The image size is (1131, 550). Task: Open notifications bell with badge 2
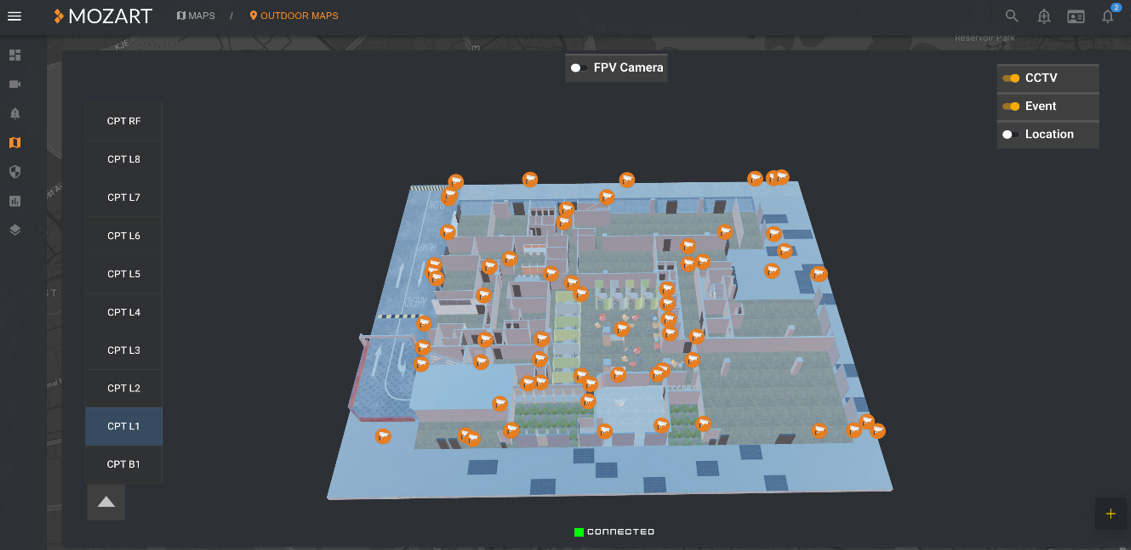tap(1108, 16)
